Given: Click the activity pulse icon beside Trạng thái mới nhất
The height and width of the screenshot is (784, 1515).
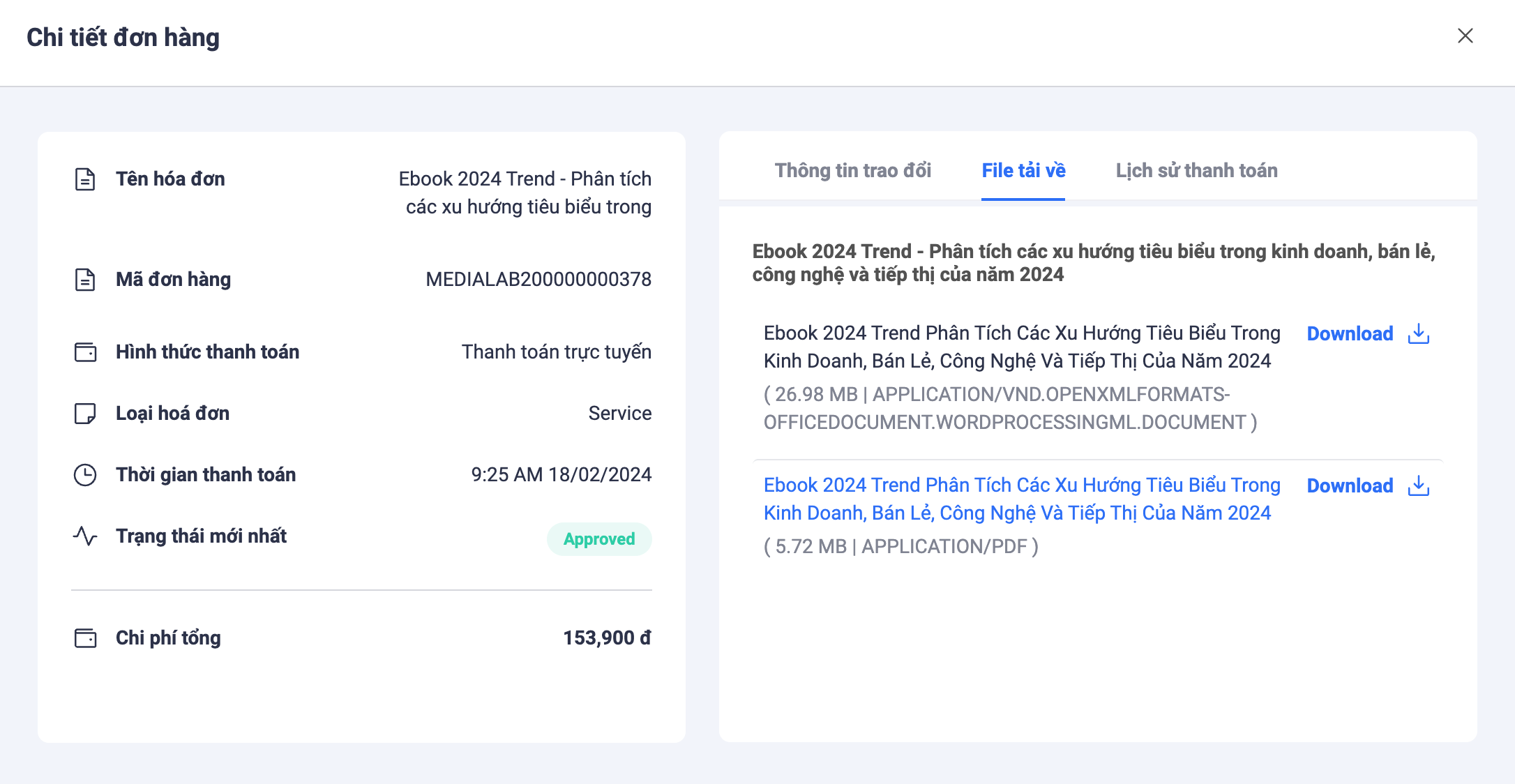Looking at the screenshot, I should coord(85,536).
